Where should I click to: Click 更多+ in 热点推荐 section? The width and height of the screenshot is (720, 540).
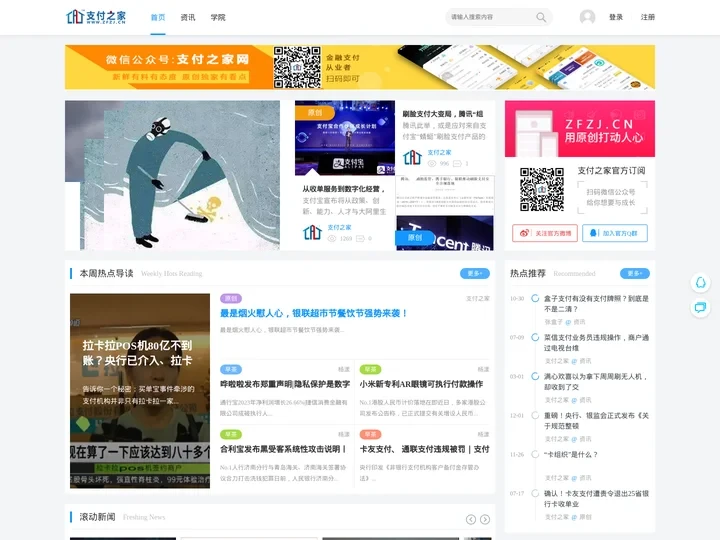tap(635, 274)
